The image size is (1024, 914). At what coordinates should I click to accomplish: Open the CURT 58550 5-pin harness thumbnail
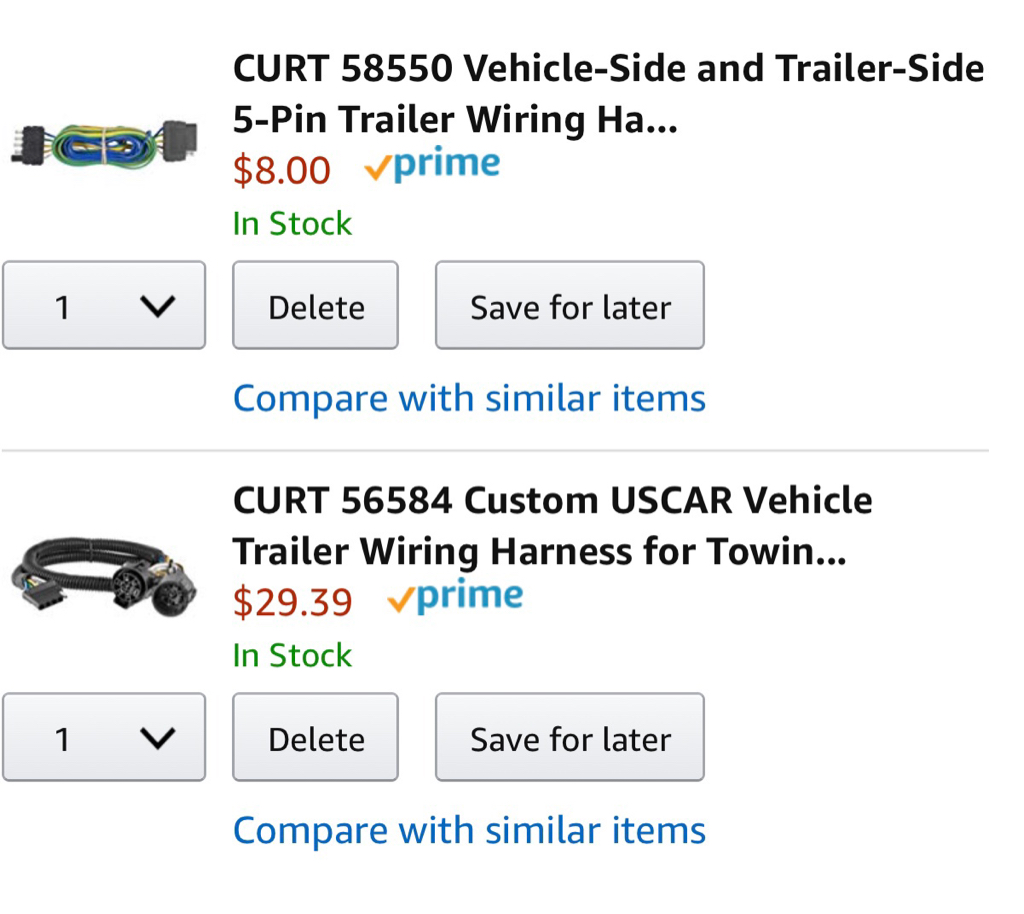pyautogui.click(x=104, y=144)
